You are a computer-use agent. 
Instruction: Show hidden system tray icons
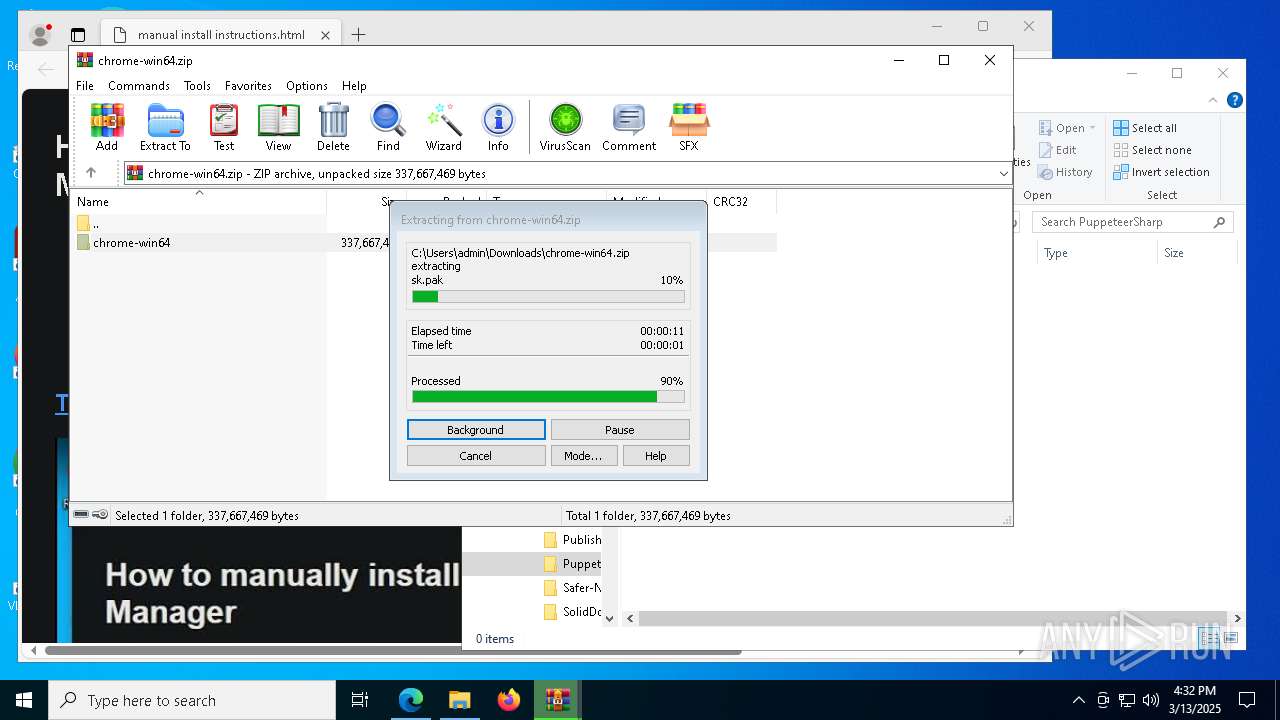(x=1078, y=700)
